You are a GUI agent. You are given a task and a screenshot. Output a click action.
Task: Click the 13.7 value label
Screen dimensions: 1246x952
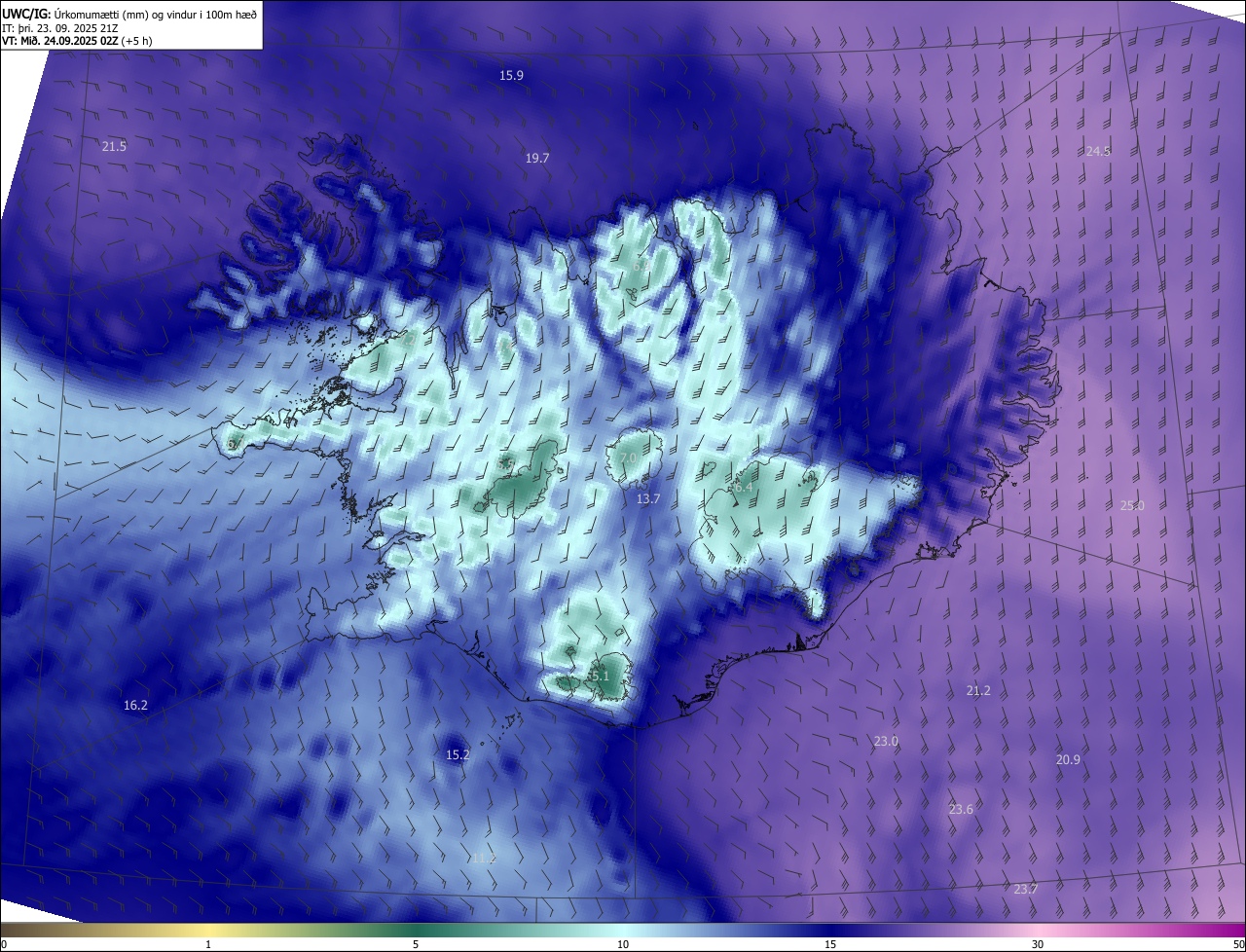coord(648,498)
